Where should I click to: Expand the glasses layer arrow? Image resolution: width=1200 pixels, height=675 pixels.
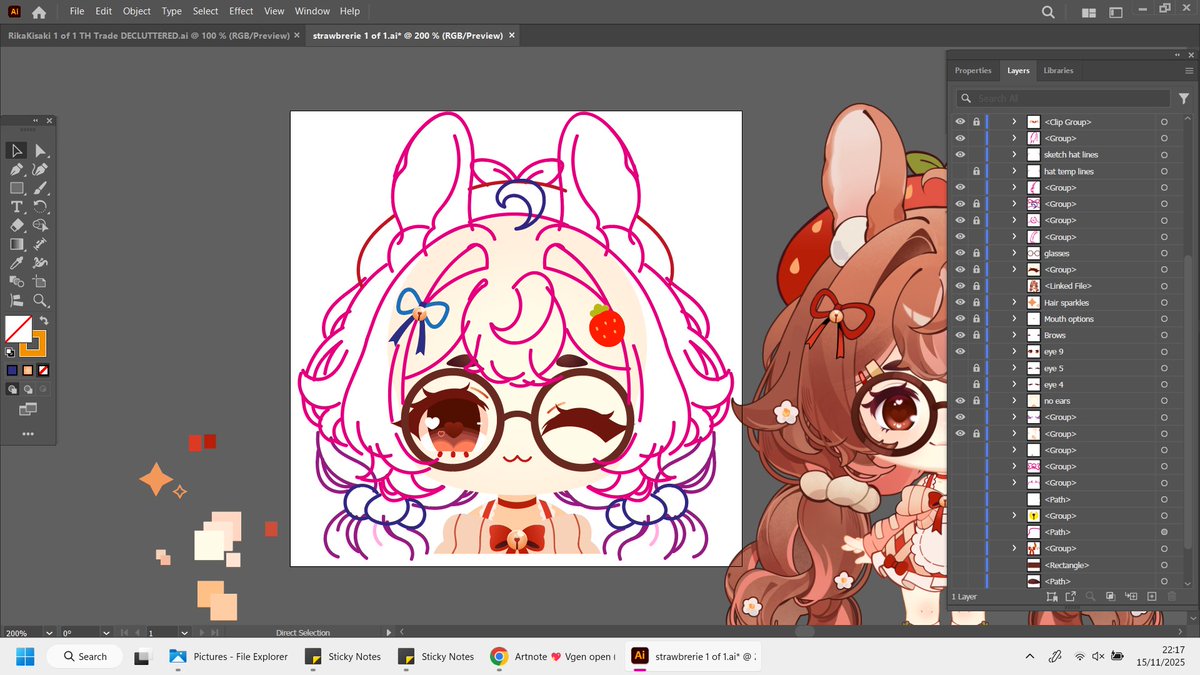point(1014,253)
